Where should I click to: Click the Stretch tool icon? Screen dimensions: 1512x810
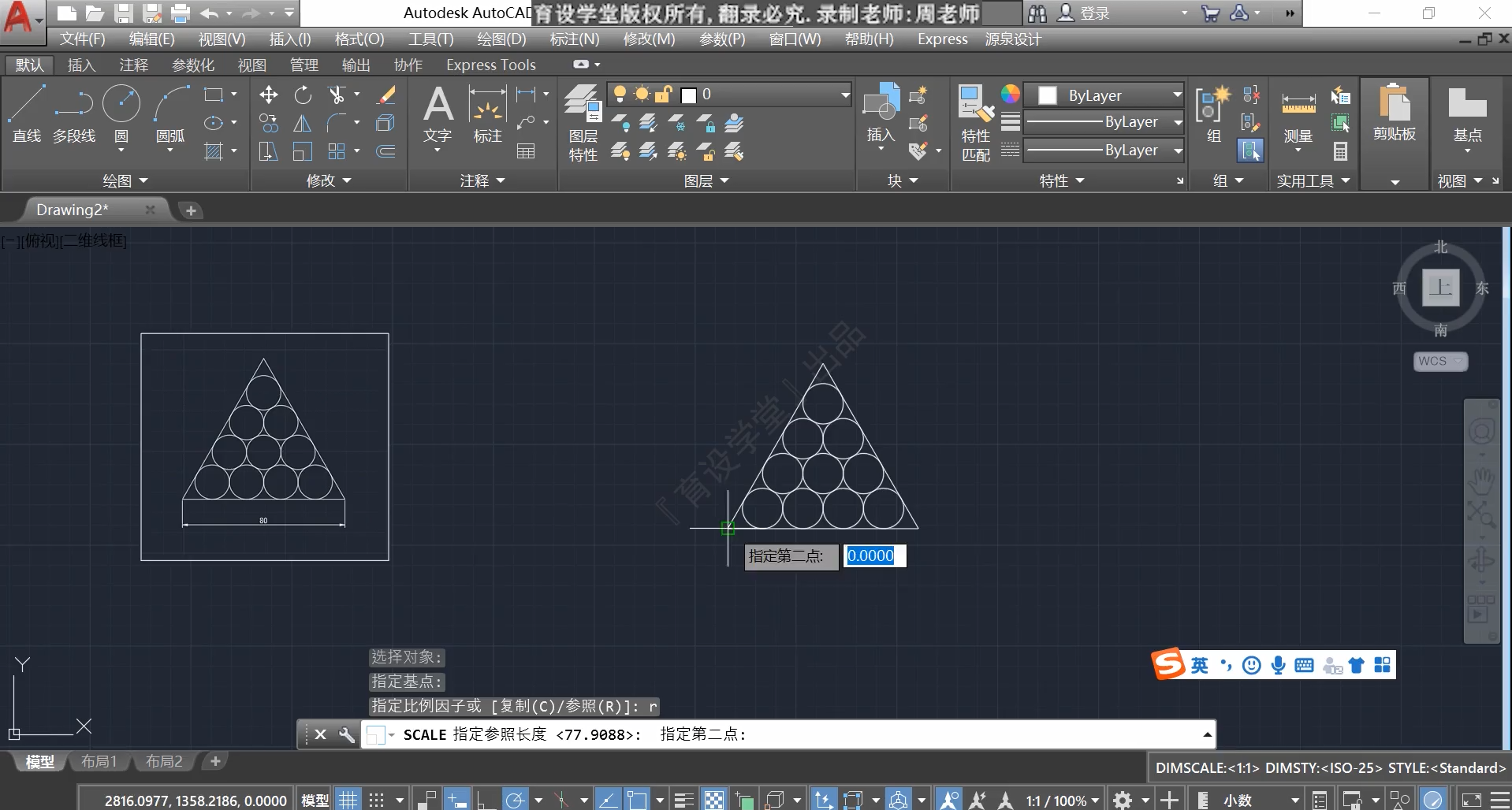point(268,150)
